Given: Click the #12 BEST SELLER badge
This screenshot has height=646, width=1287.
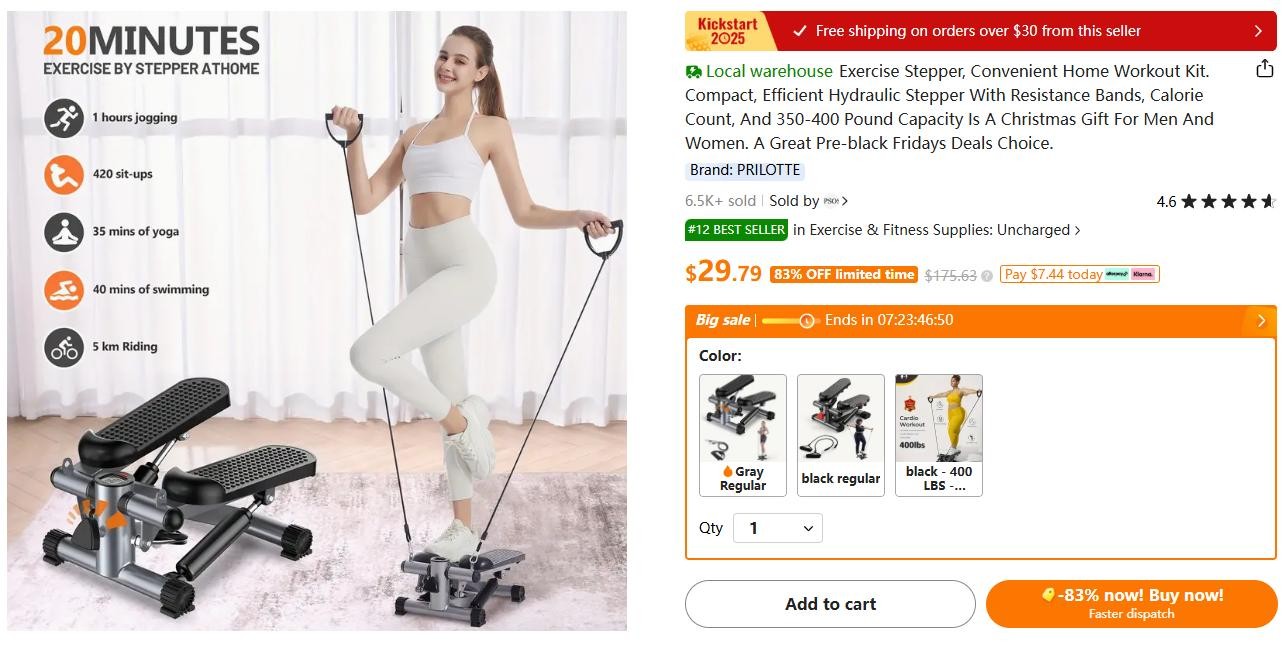Looking at the screenshot, I should pos(736,230).
